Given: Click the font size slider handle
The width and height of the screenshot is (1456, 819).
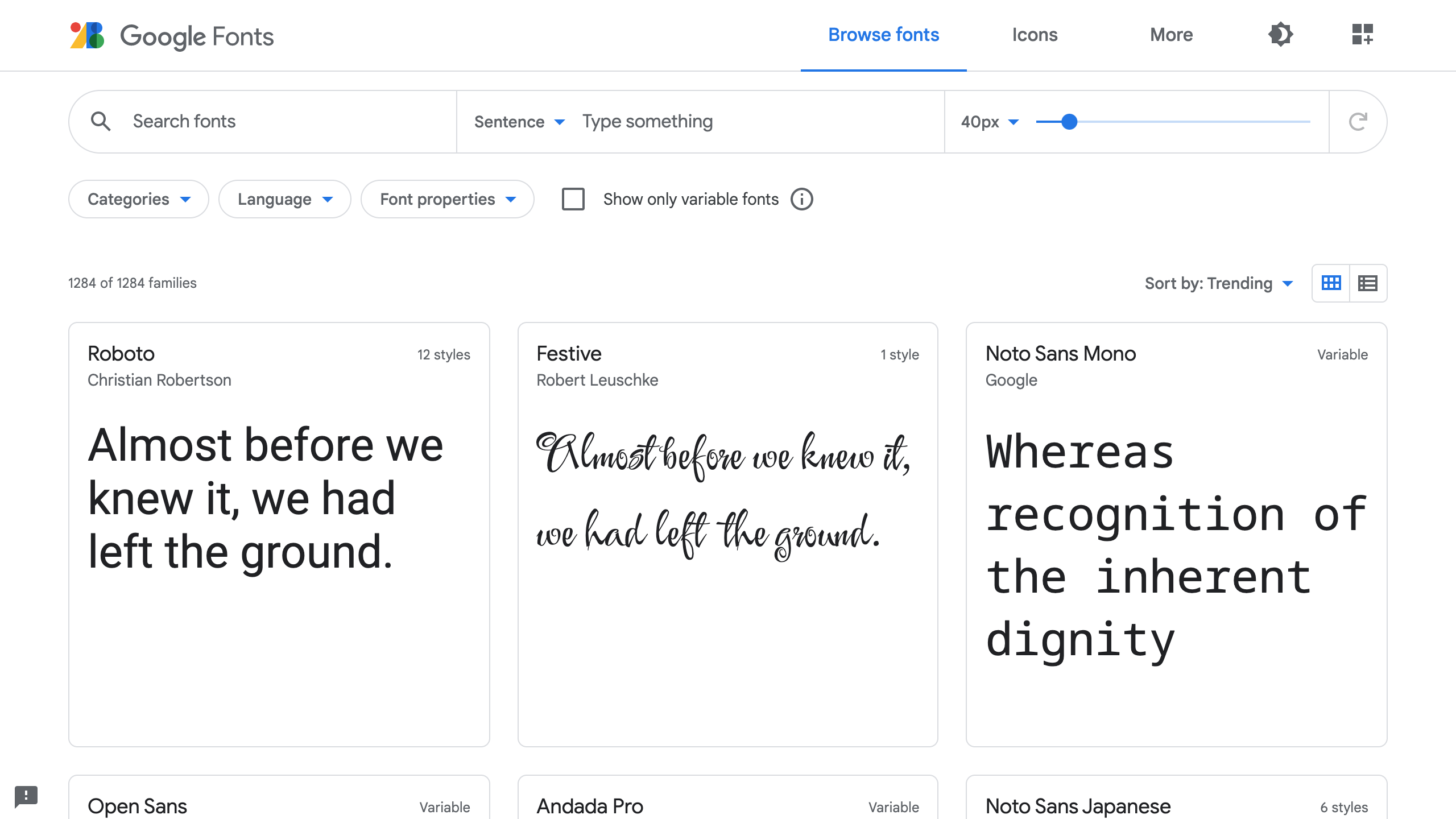Looking at the screenshot, I should tap(1069, 122).
